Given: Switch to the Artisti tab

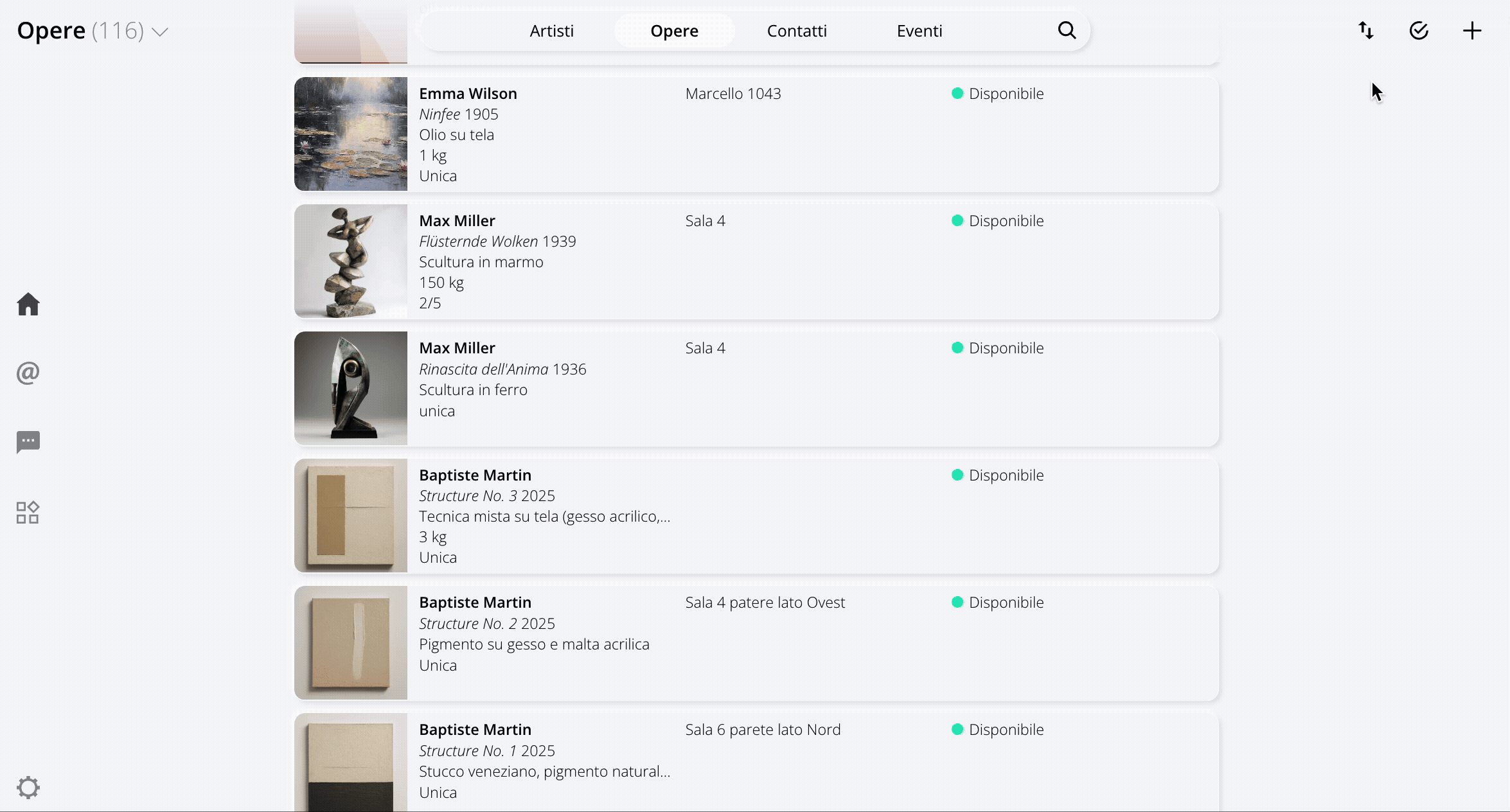Looking at the screenshot, I should pyautogui.click(x=551, y=31).
